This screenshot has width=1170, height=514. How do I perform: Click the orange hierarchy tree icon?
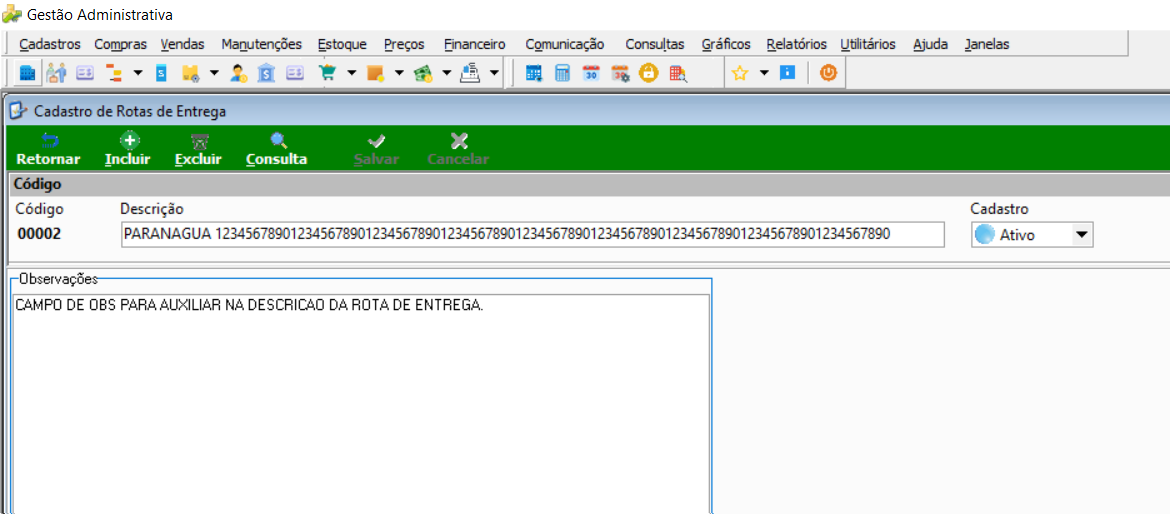click(x=114, y=73)
